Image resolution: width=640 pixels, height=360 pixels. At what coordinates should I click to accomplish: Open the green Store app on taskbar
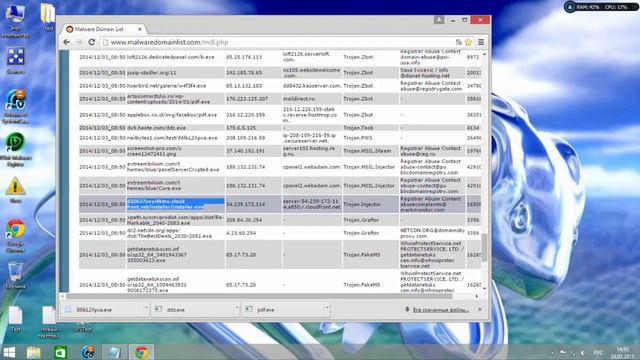click(60, 352)
